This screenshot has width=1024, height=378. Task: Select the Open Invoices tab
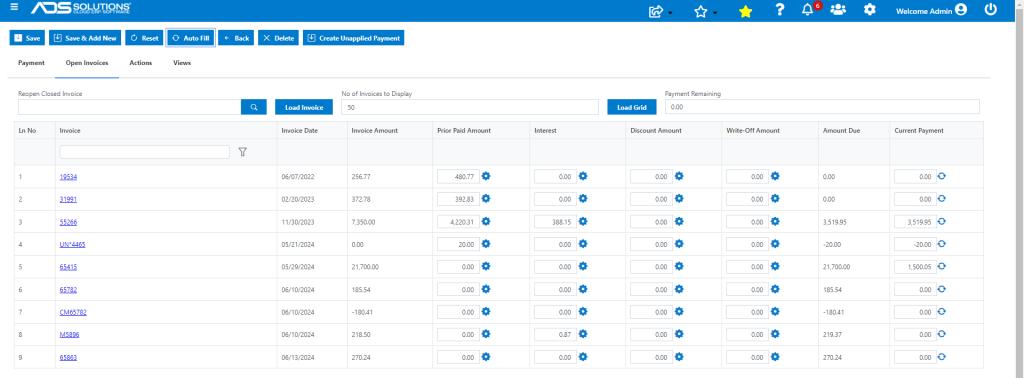[87, 63]
